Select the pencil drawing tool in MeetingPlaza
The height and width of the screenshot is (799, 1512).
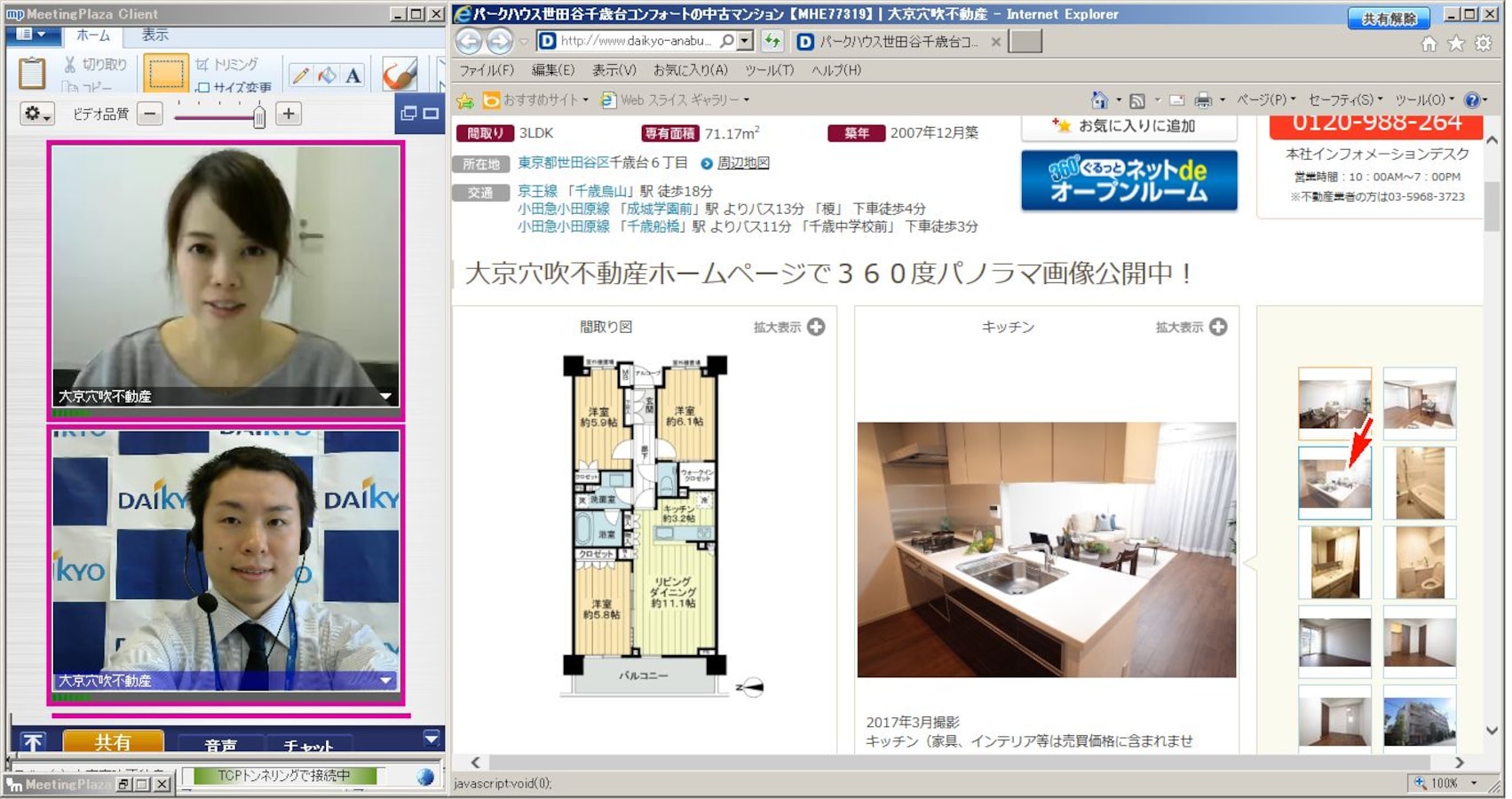point(300,75)
